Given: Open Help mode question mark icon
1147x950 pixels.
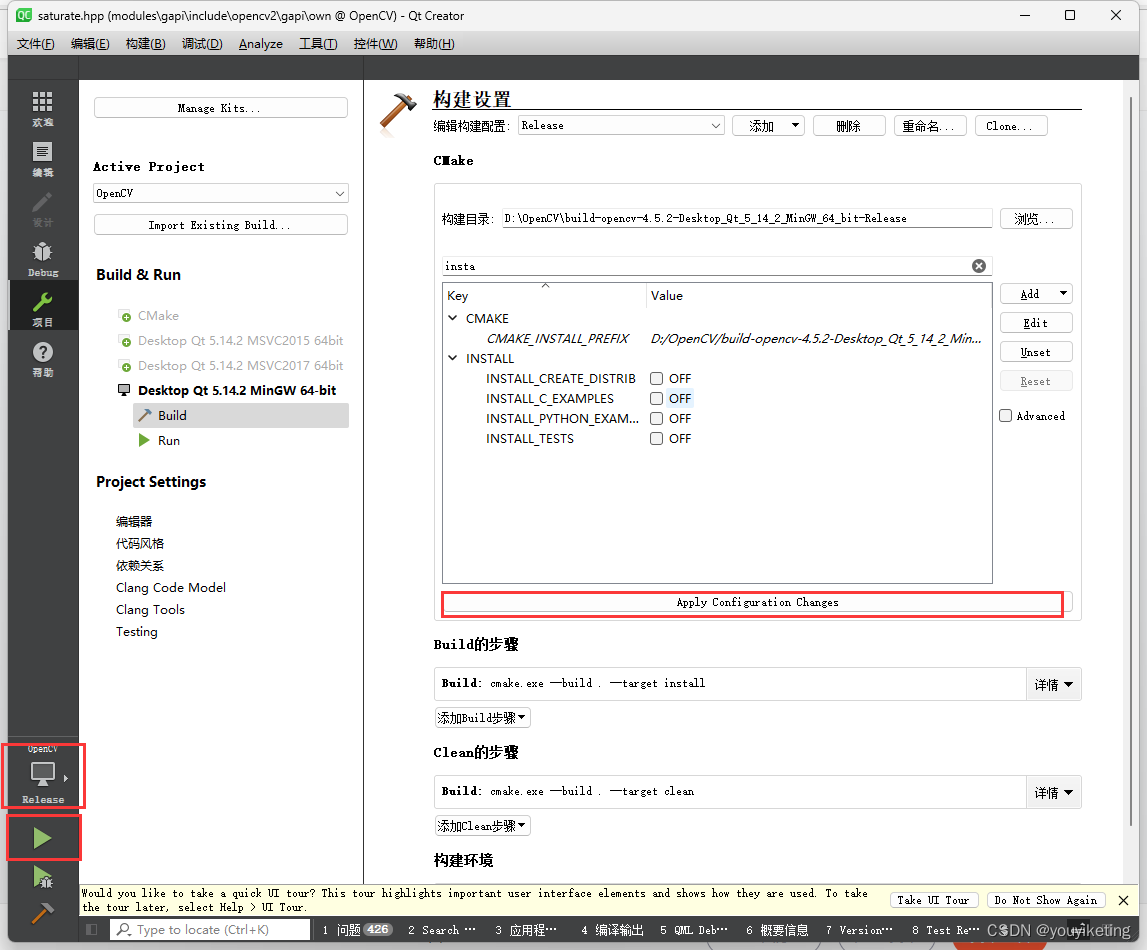Looking at the screenshot, I should pos(42,359).
